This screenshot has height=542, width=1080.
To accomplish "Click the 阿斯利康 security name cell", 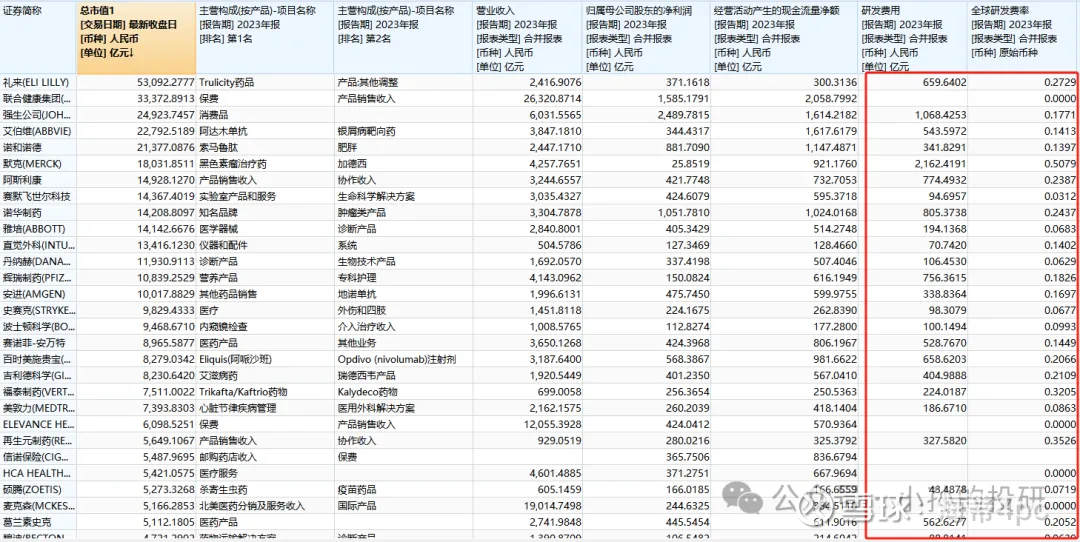I will point(22,180).
